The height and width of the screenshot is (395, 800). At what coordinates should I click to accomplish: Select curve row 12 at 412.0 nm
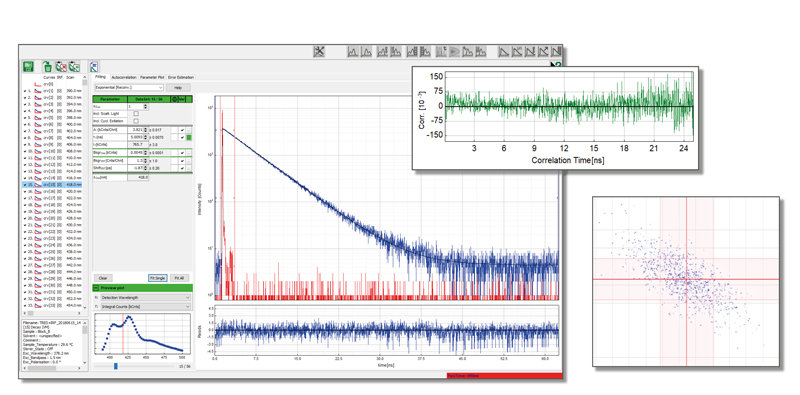point(52,164)
